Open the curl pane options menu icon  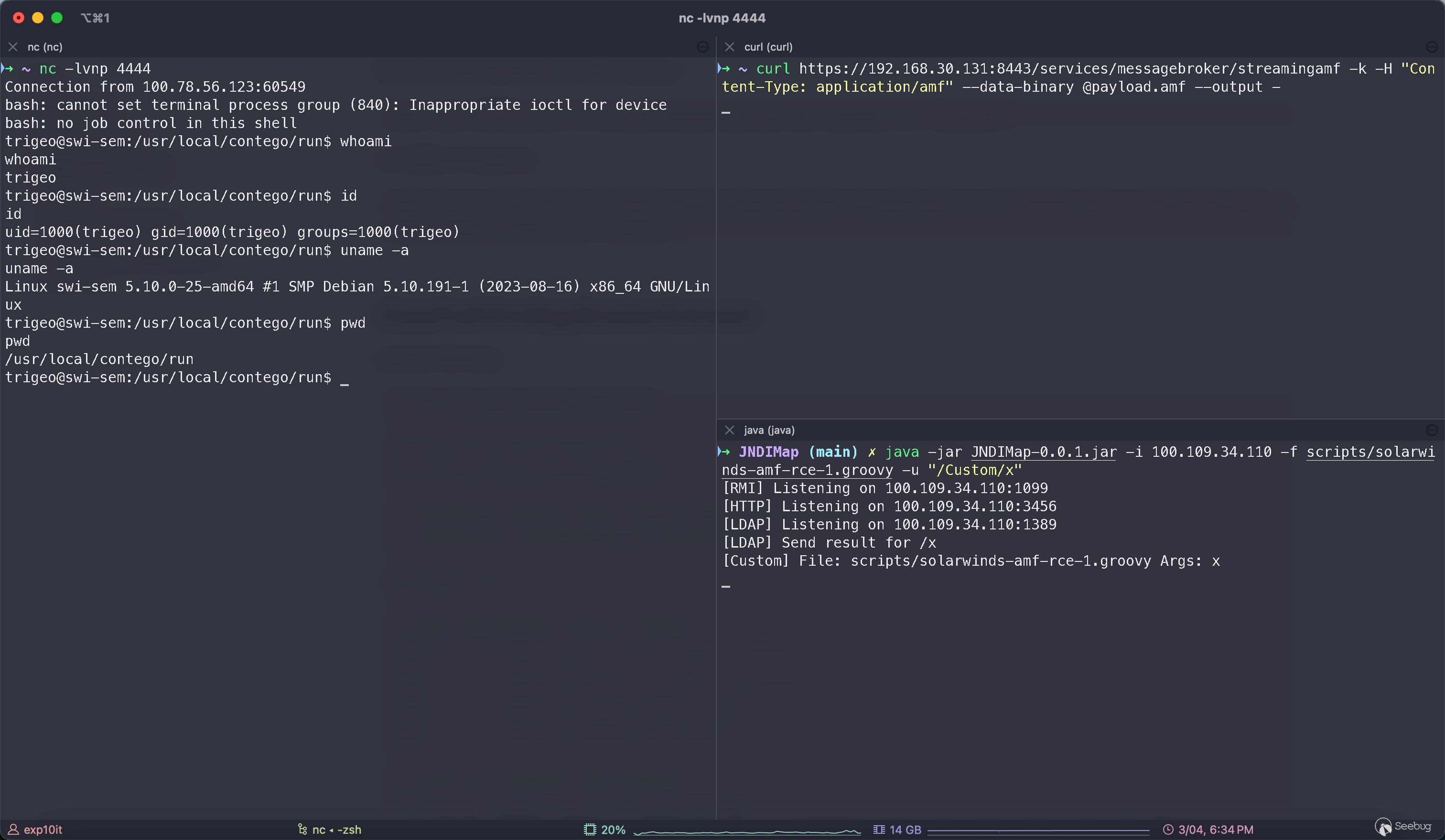click(1431, 47)
